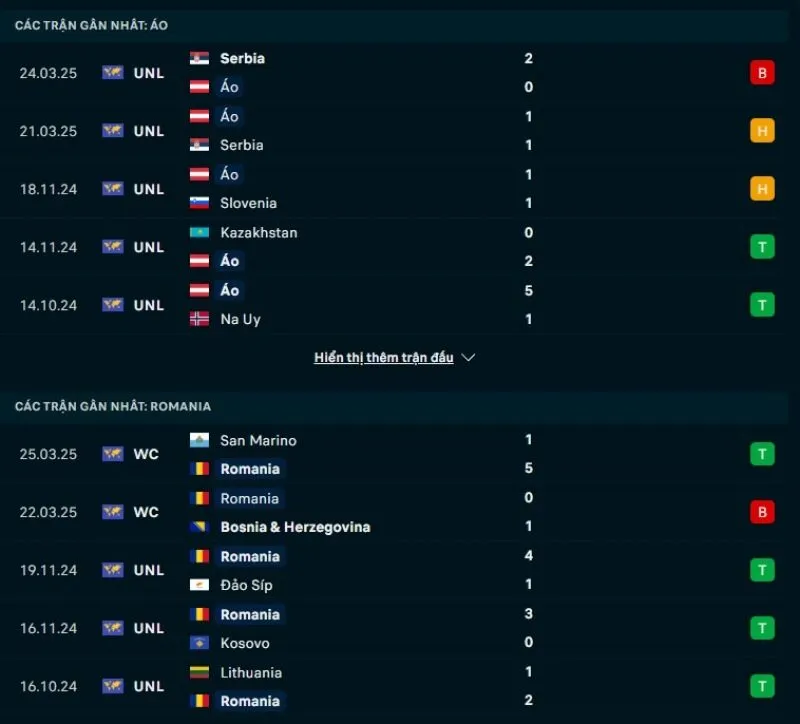Click the Đảo Síp match row
The width and height of the screenshot is (800, 724).
pyautogui.click(x=244, y=585)
